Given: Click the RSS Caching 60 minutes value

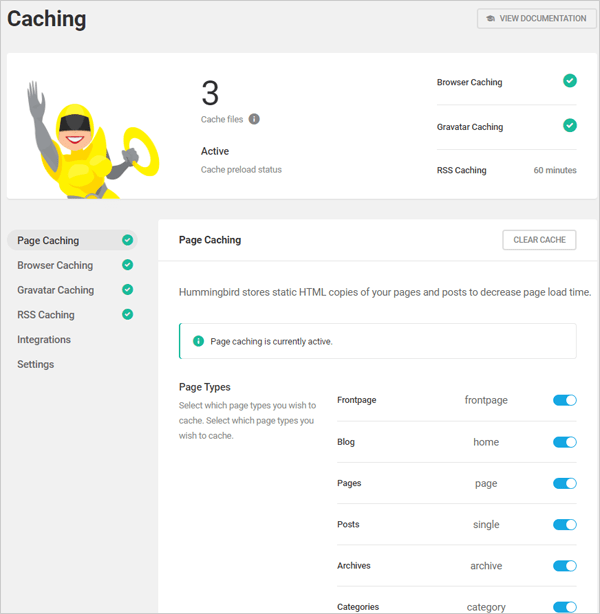Looking at the screenshot, I should pos(554,170).
